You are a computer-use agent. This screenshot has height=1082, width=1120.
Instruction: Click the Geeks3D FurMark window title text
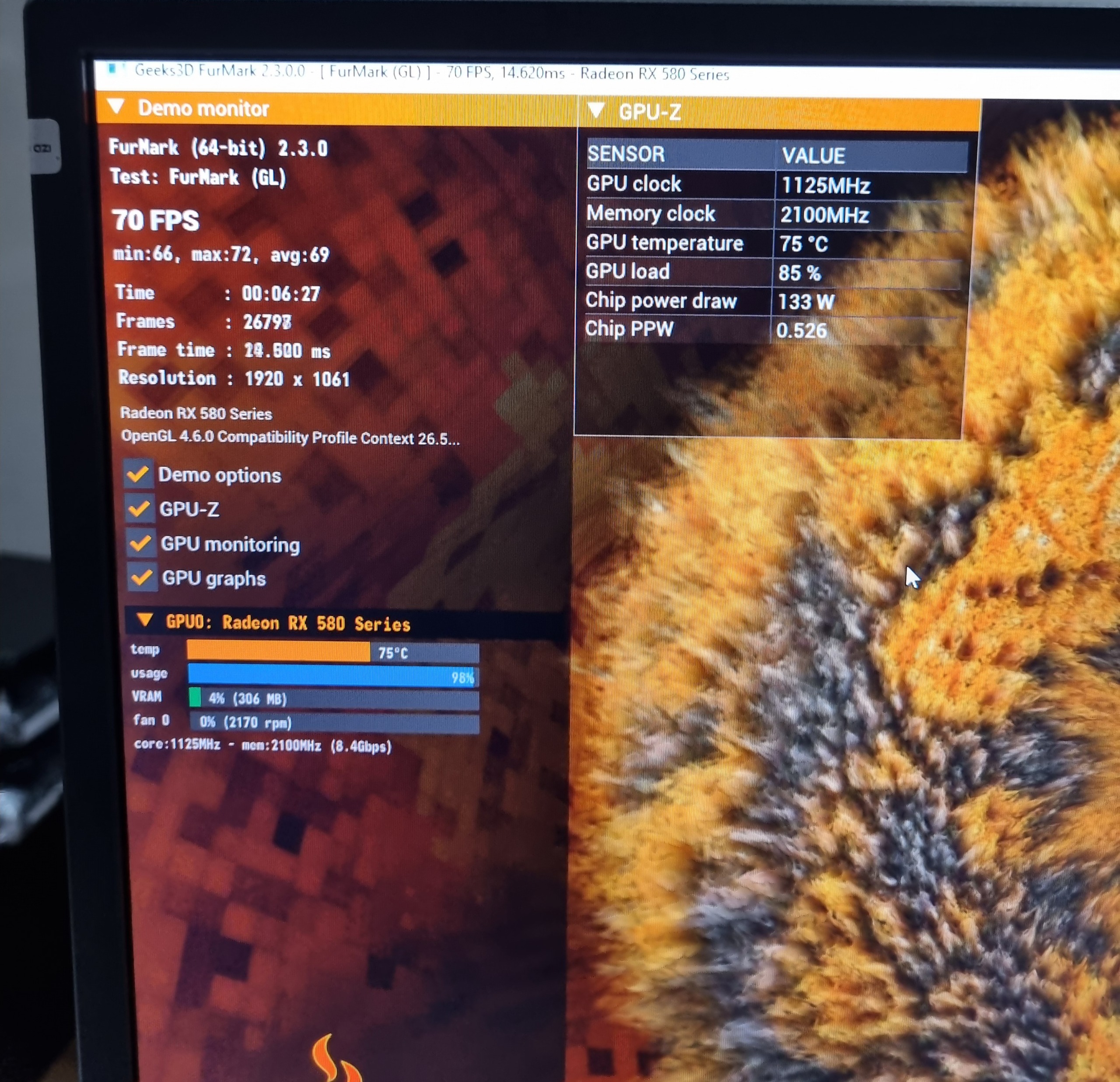coord(431,73)
